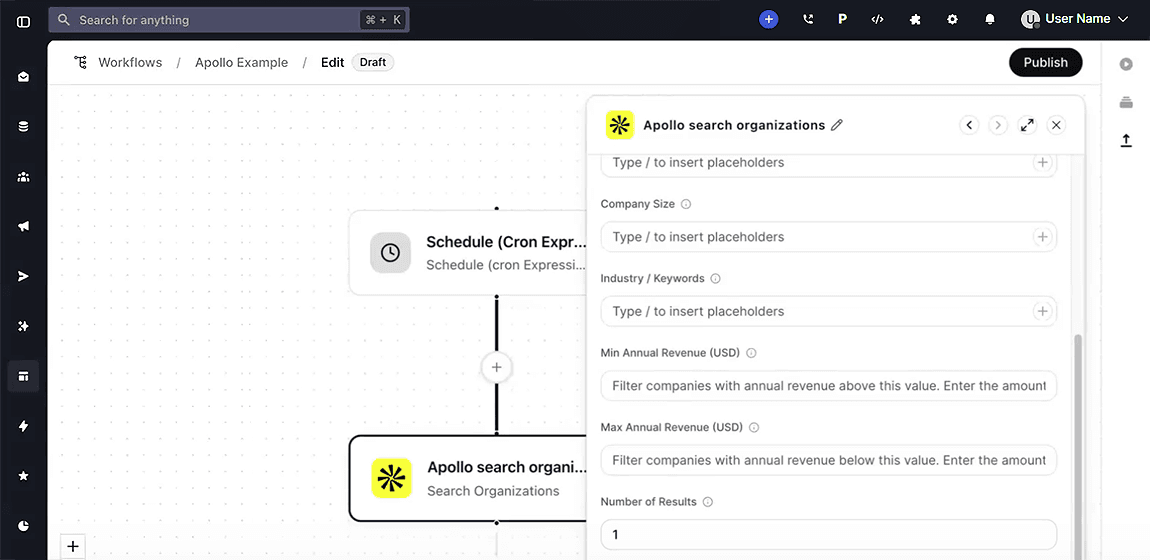Focus the Company Size input
1150x560 pixels.
click(828, 237)
